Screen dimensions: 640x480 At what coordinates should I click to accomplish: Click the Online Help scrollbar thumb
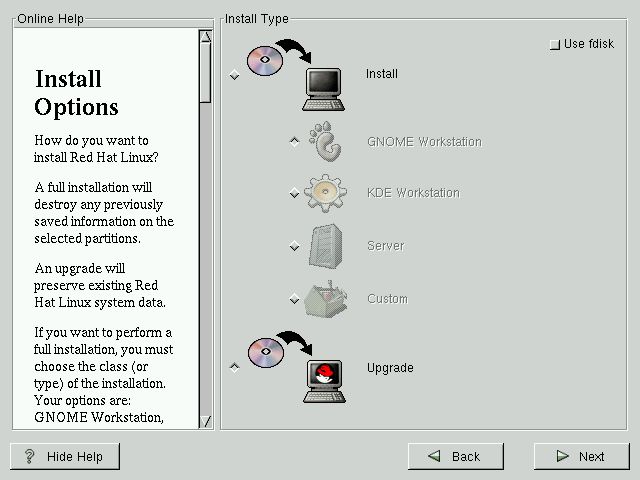pyautogui.click(x=206, y=72)
